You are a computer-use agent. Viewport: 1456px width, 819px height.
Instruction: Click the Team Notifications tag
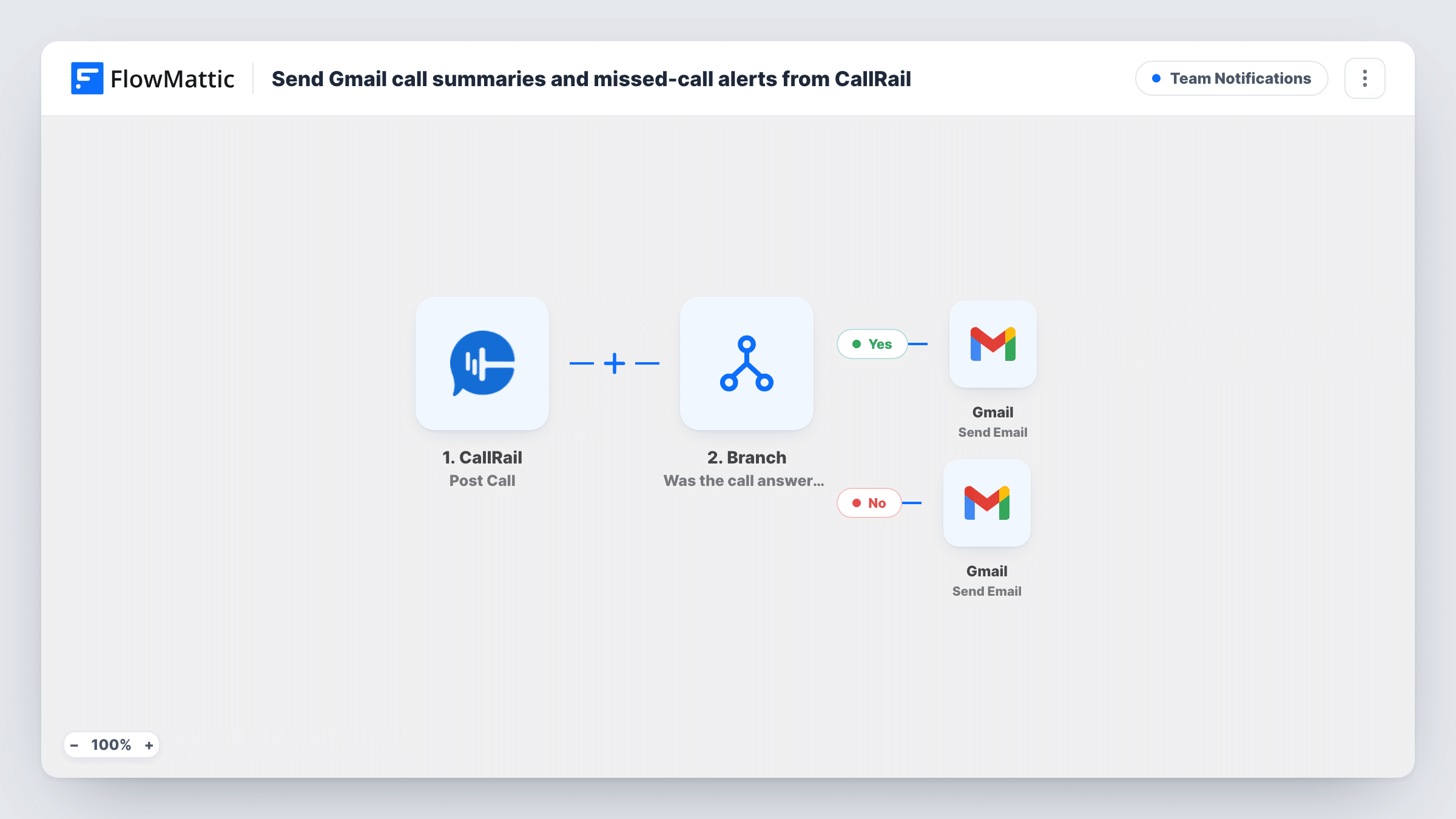pyautogui.click(x=1232, y=78)
